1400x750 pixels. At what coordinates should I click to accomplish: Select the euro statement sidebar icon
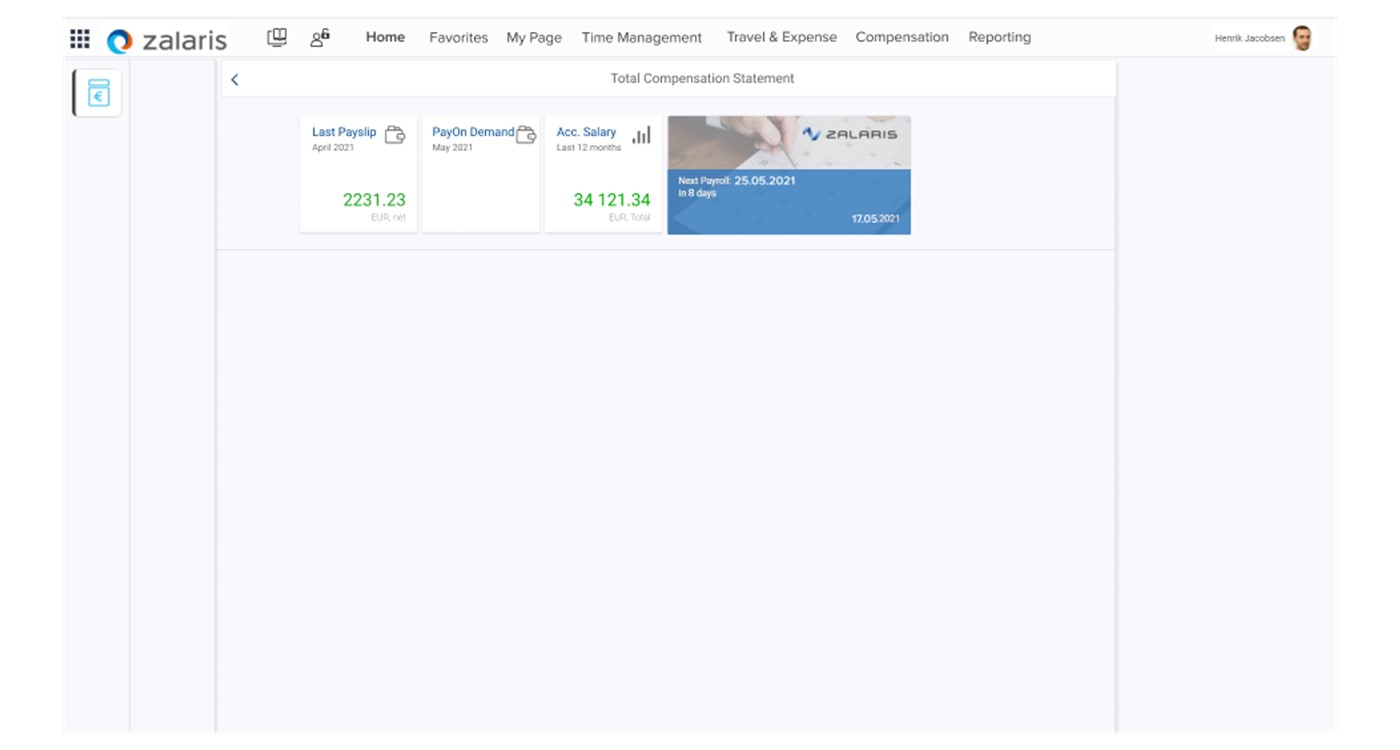point(98,93)
